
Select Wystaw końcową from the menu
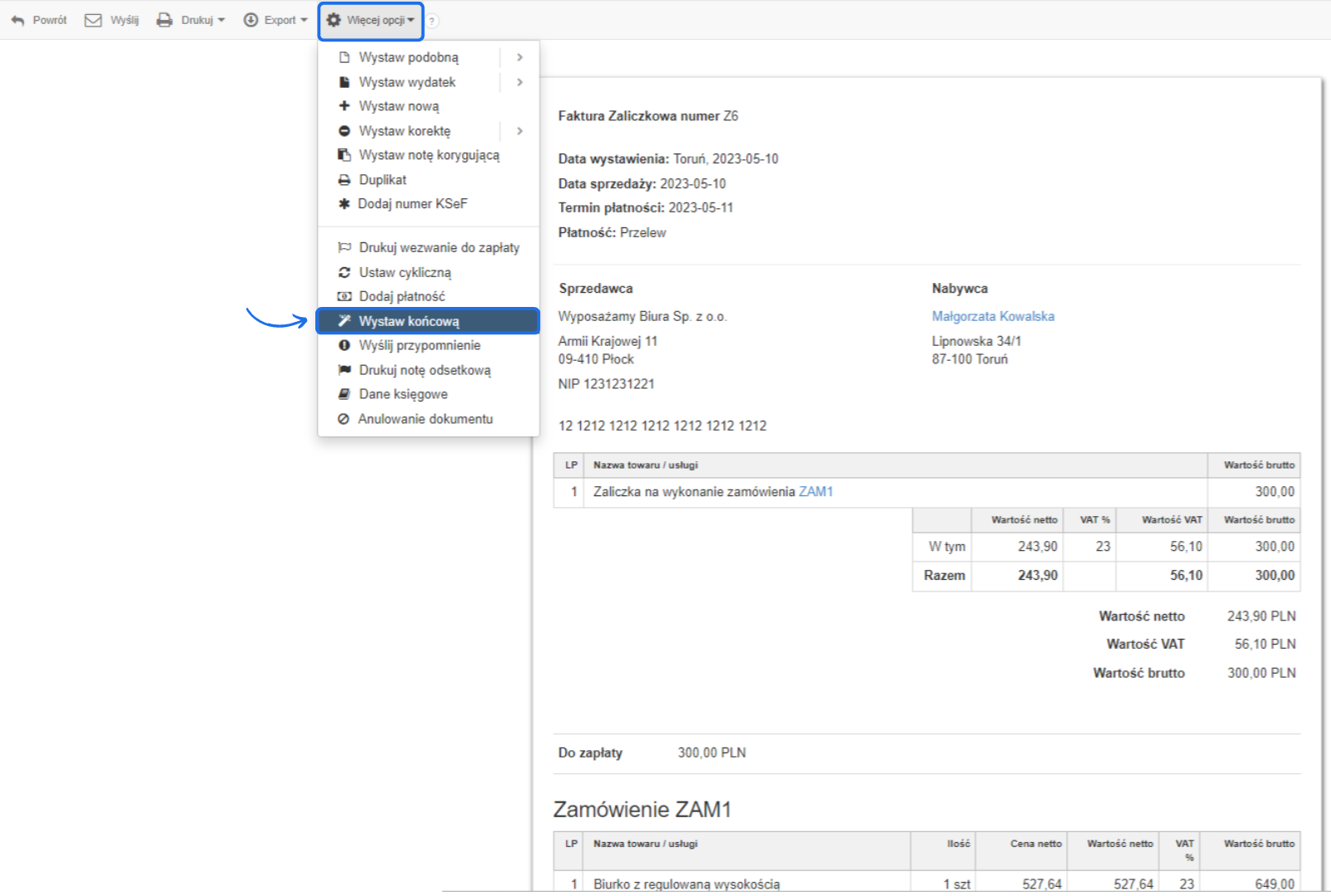(408, 321)
